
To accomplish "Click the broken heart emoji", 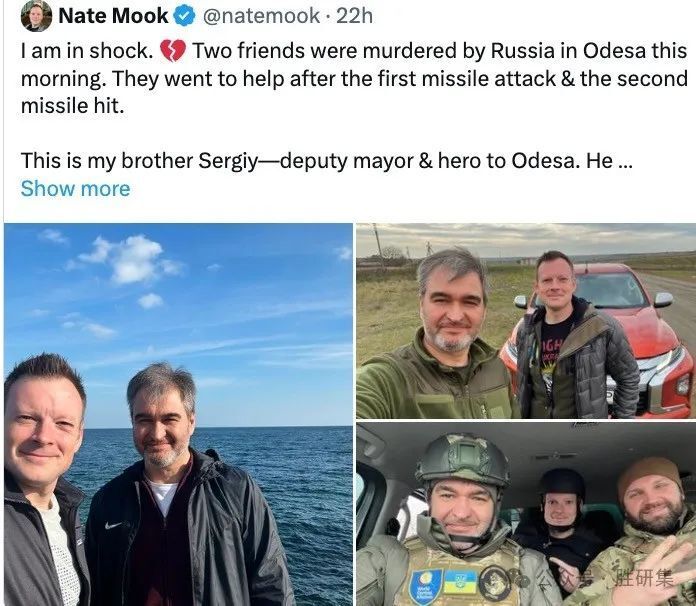I will click(174, 50).
